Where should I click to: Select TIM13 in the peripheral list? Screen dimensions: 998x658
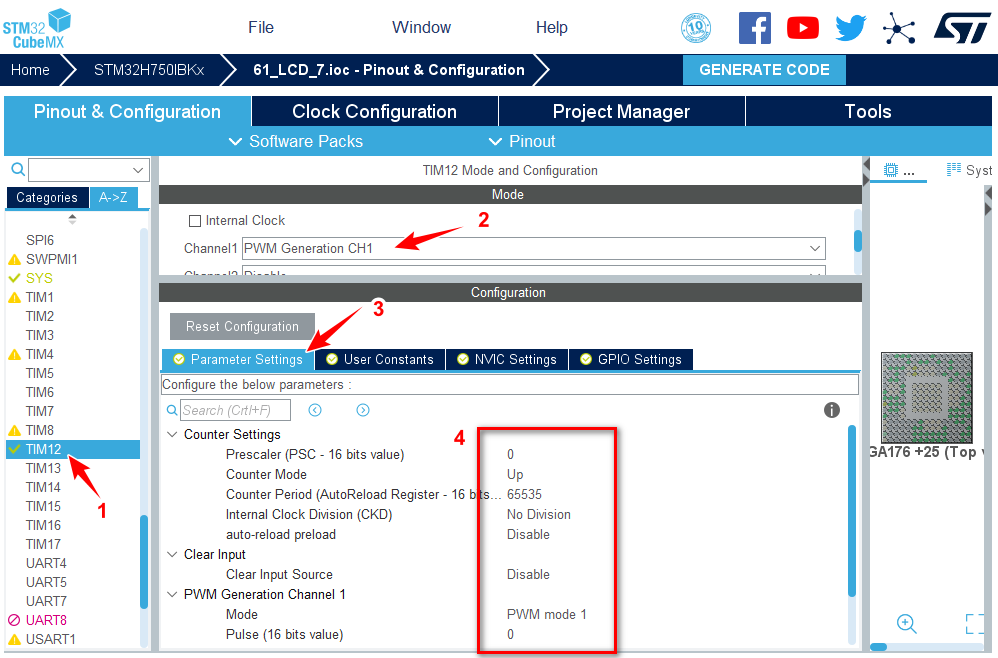(x=44, y=468)
